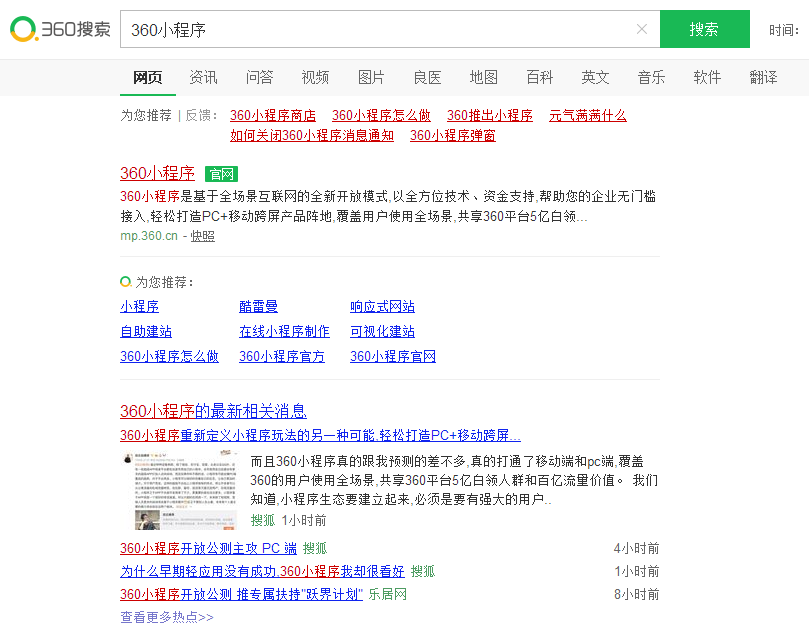Open news article 360小程序重新定义小程序玩法
Screen dimensions: 809x630
[320, 435]
